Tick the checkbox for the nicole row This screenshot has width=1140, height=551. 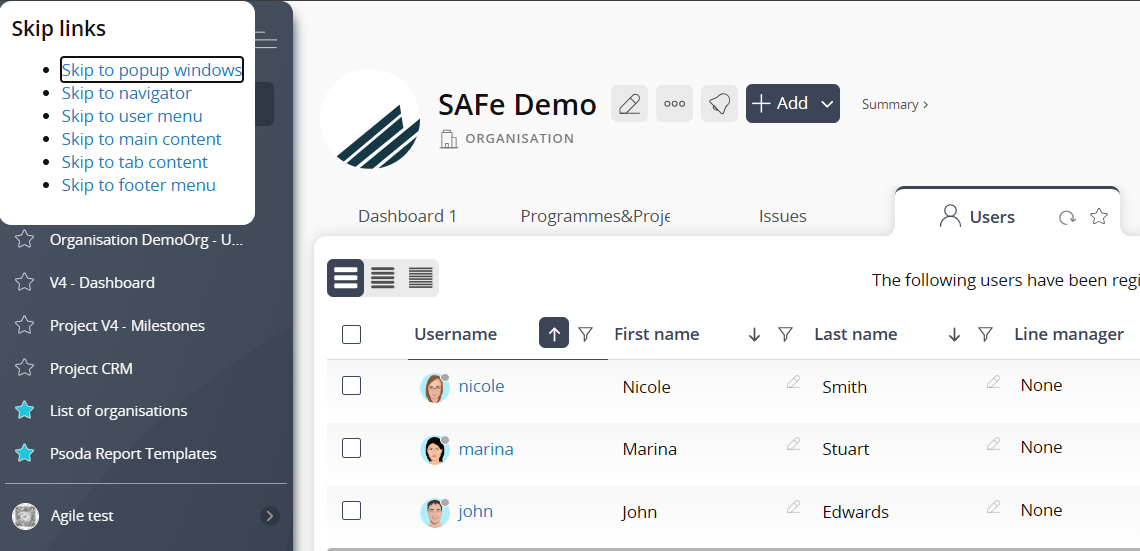351,385
